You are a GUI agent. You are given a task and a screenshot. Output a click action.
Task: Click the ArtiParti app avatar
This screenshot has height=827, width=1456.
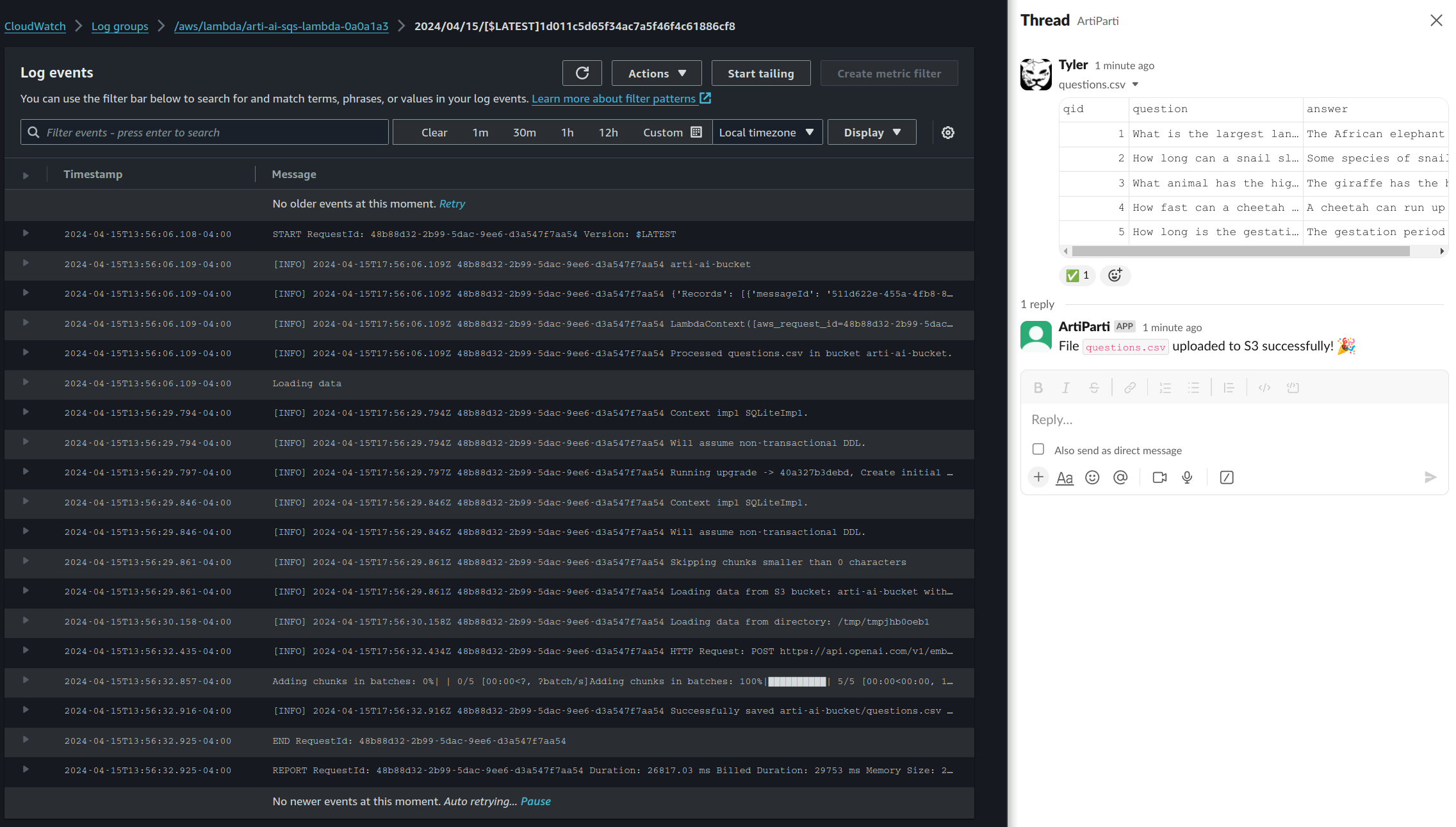(x=1036, y=336)
